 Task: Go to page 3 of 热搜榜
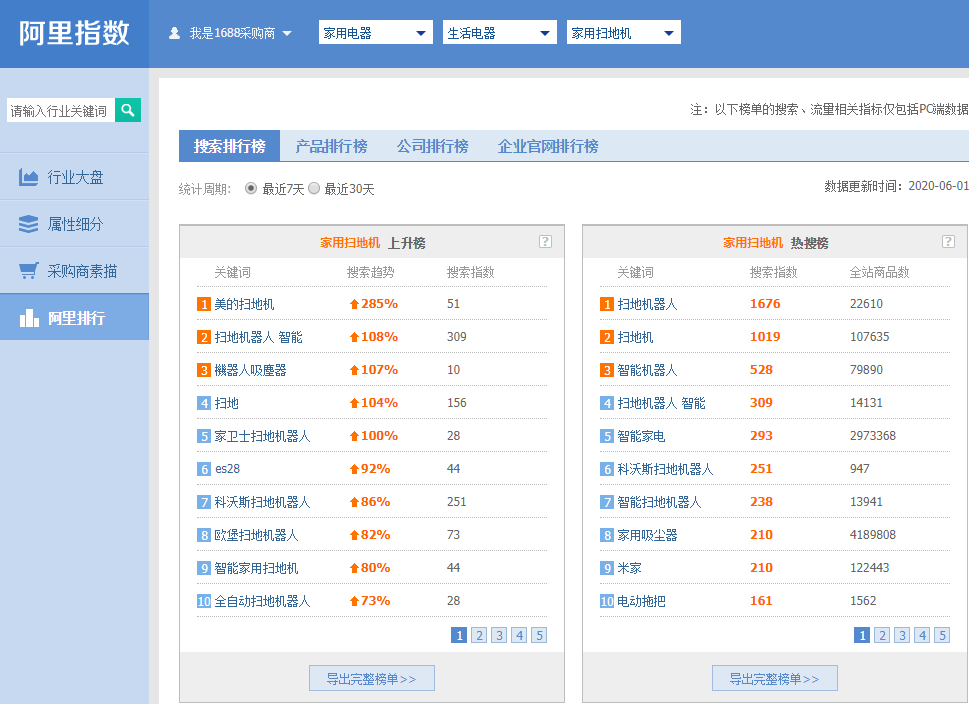[902, 635]
